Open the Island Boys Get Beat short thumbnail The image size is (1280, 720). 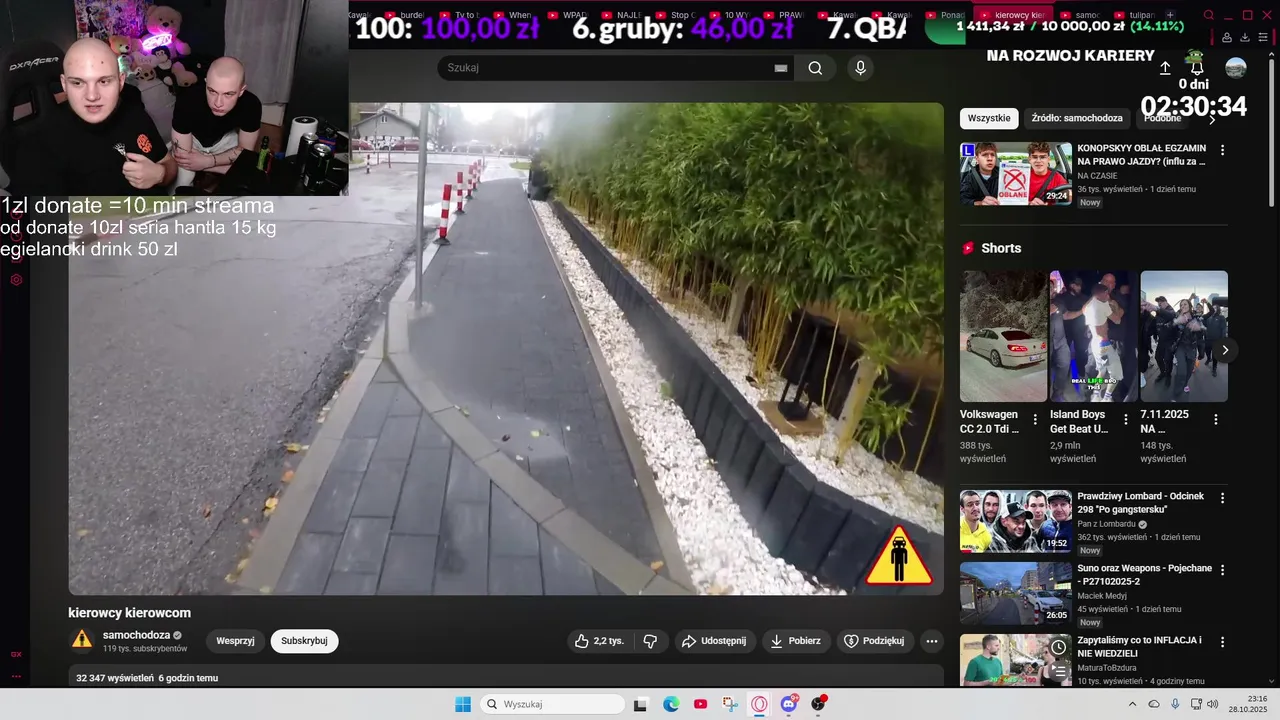pyautogui.click(x=1094, y=336)
